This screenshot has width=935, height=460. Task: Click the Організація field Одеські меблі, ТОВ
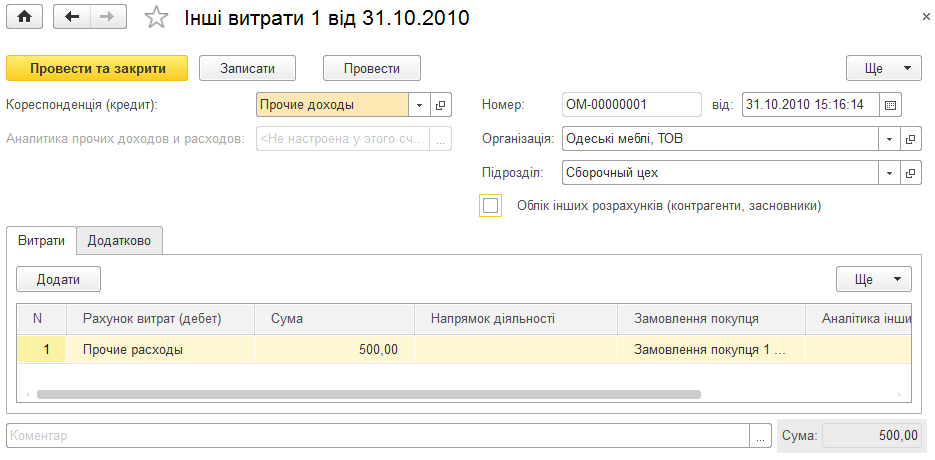point(720,139)
